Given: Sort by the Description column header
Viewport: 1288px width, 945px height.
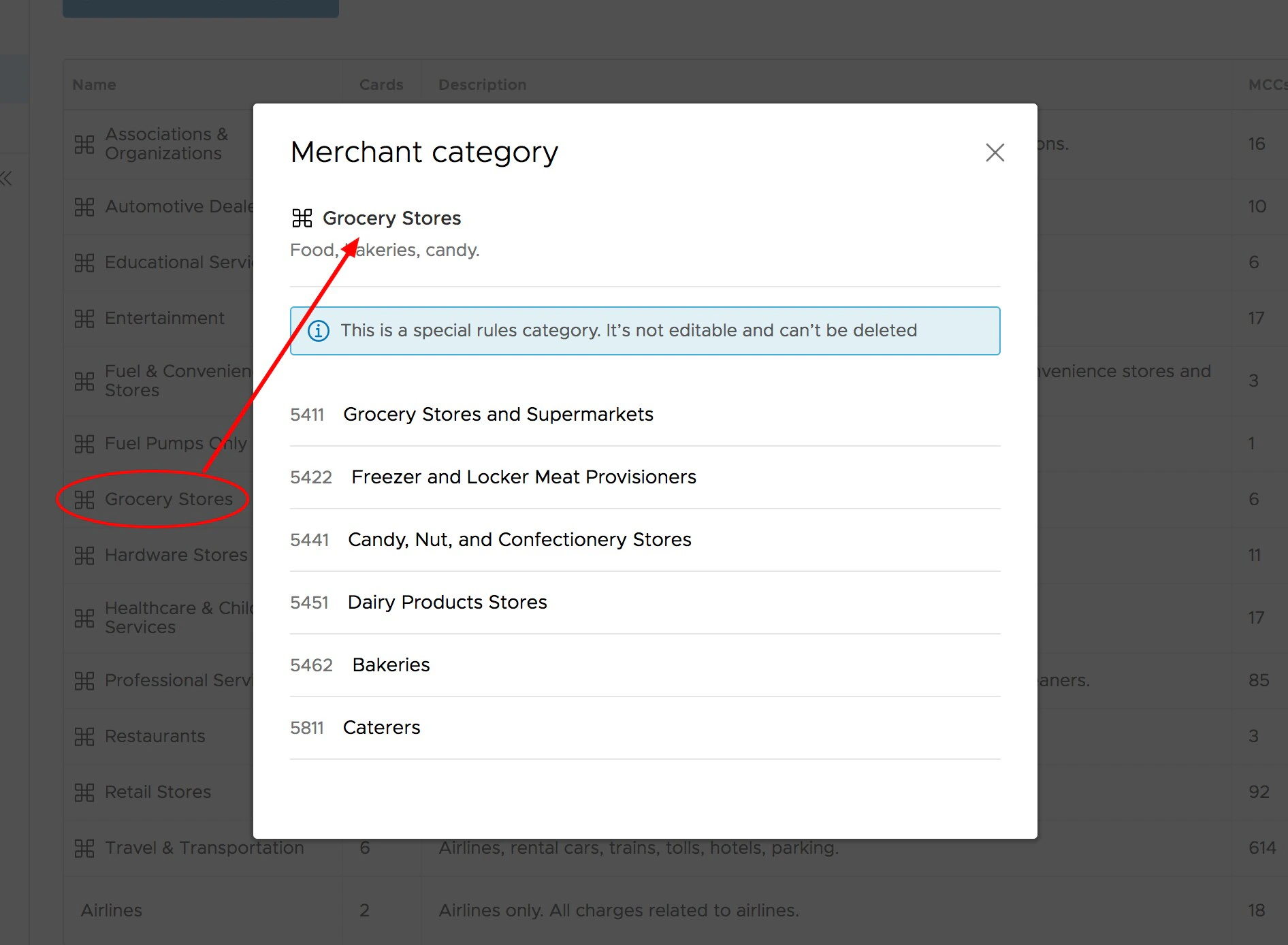Looking at the screenshot, I should point(482,85).
